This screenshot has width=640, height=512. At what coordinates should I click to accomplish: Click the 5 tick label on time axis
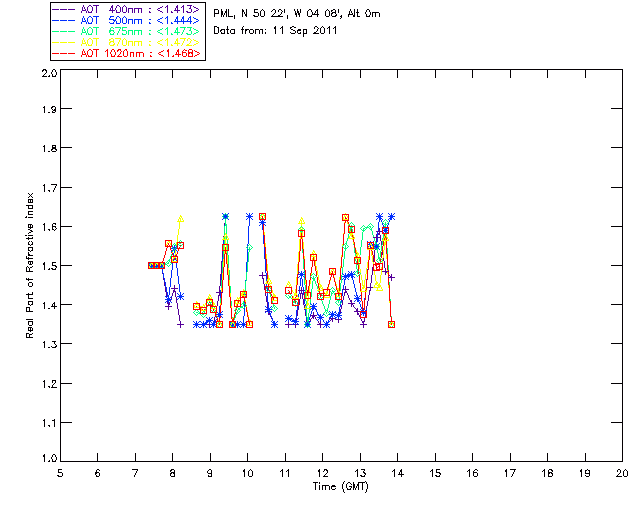point(60,473)
